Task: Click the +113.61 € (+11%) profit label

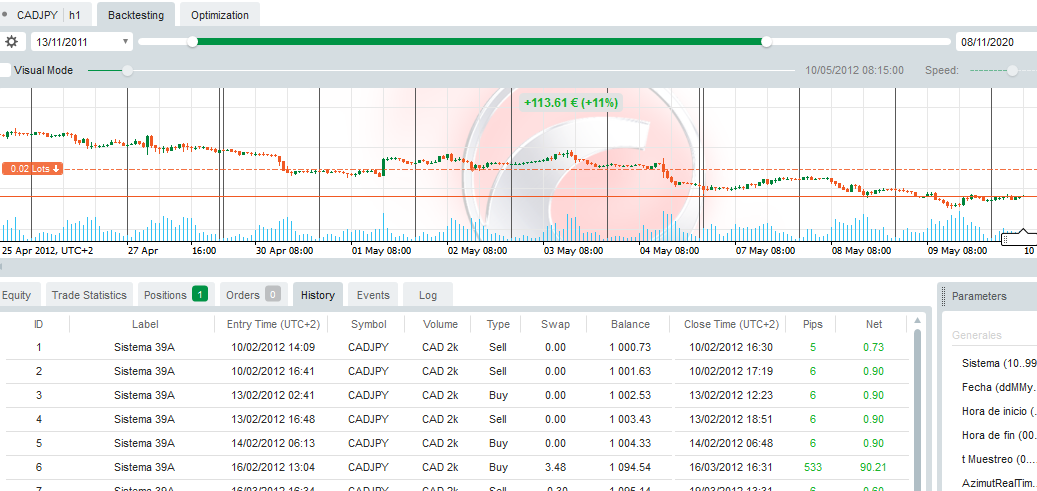Action: [x=571, y=103]
